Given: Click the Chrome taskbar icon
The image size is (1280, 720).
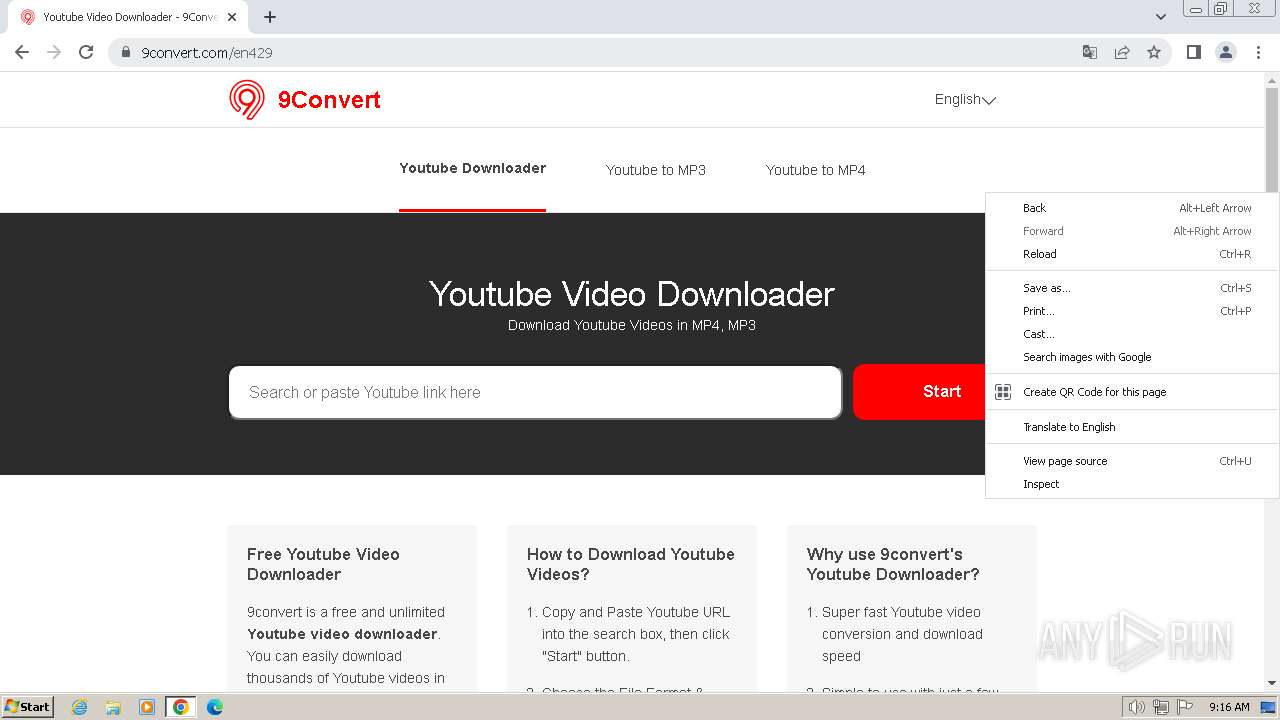Looking at the screenshot, I should pos(181,707).
